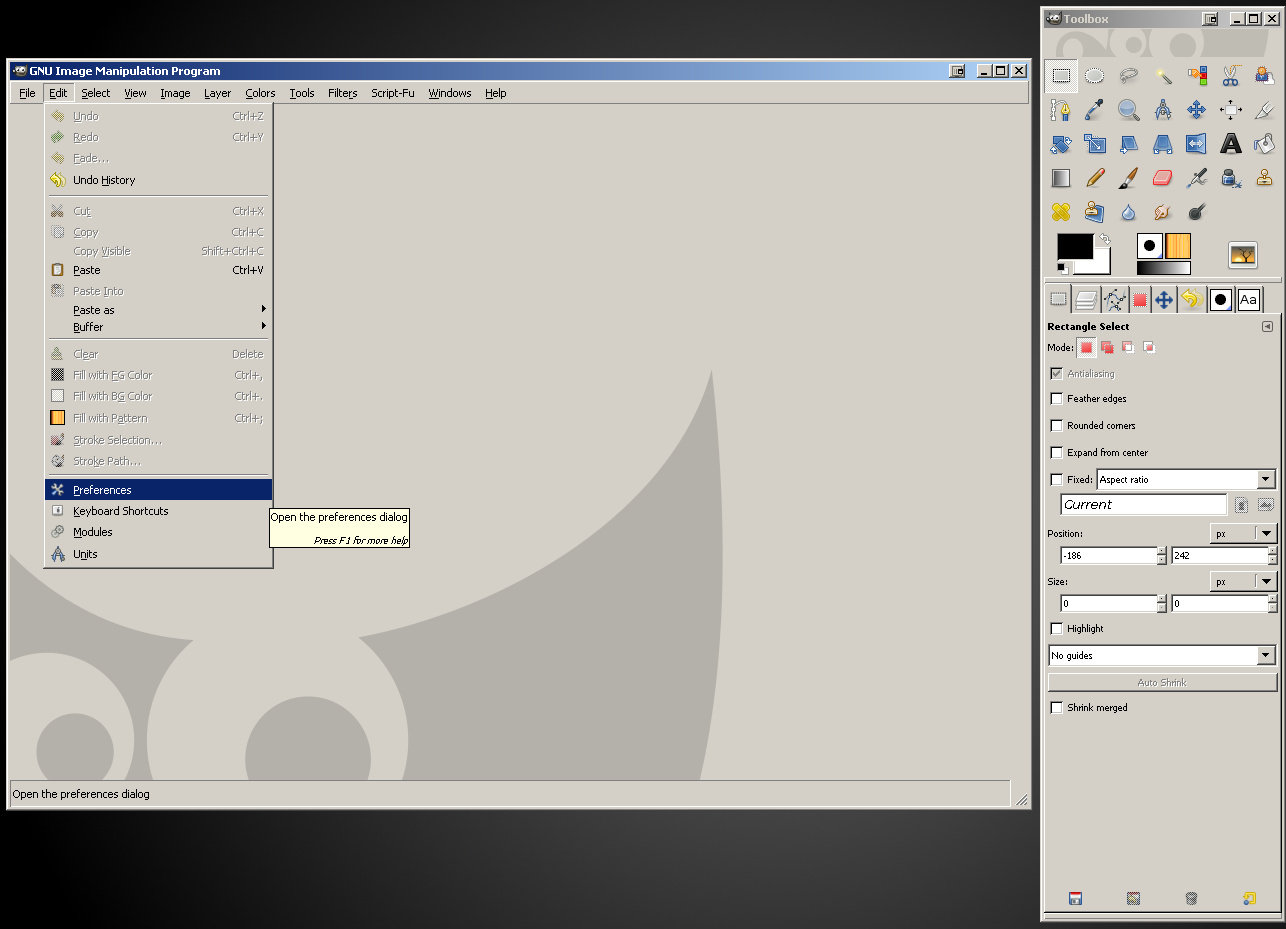Check the Shrink merged option
This screenshot has height=929, width=1286.
[1056, 707]
